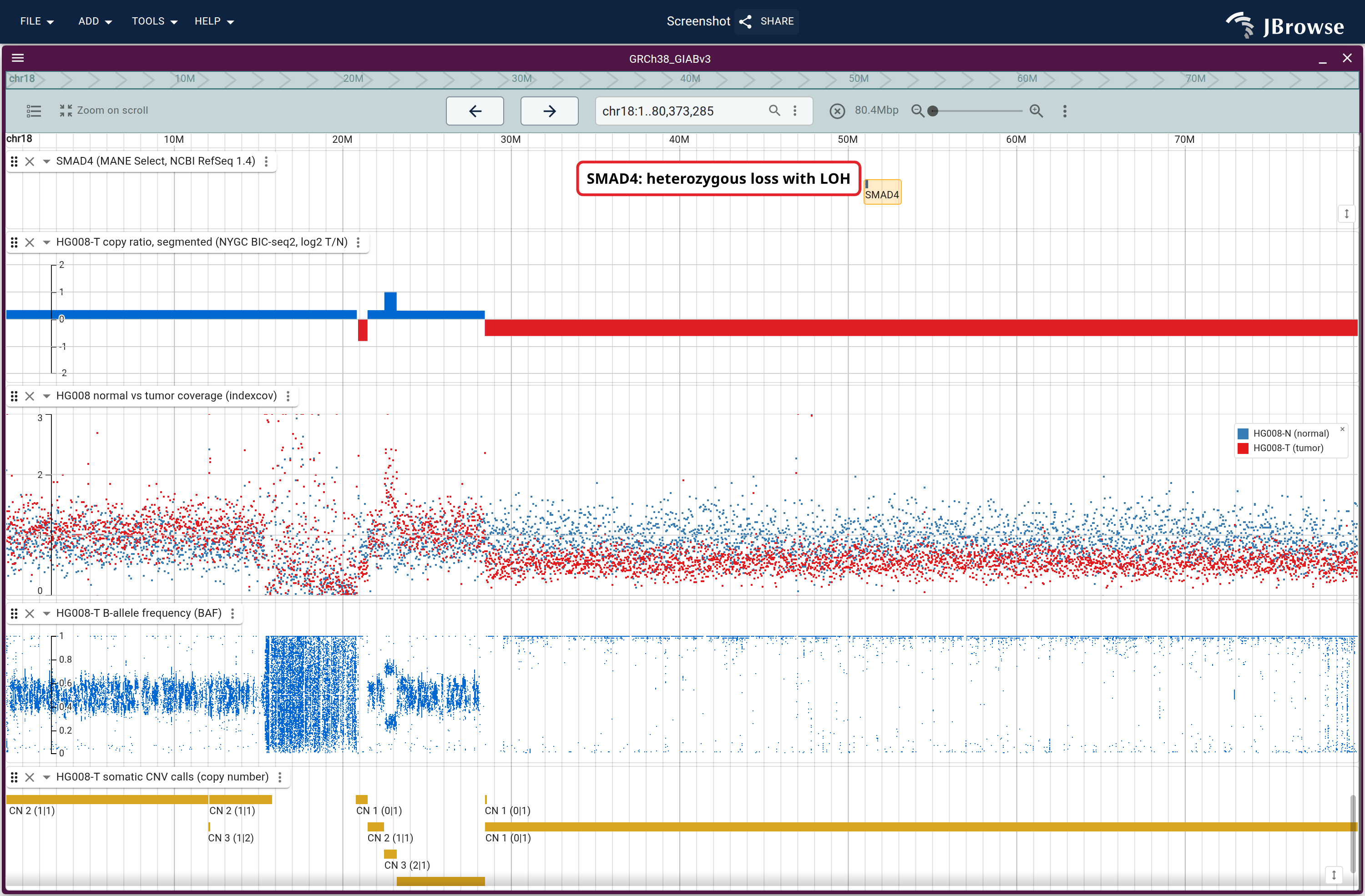Click the circled X icon beside 80.4Mbp
1365x896 pixels.
(x=837, y=111)
